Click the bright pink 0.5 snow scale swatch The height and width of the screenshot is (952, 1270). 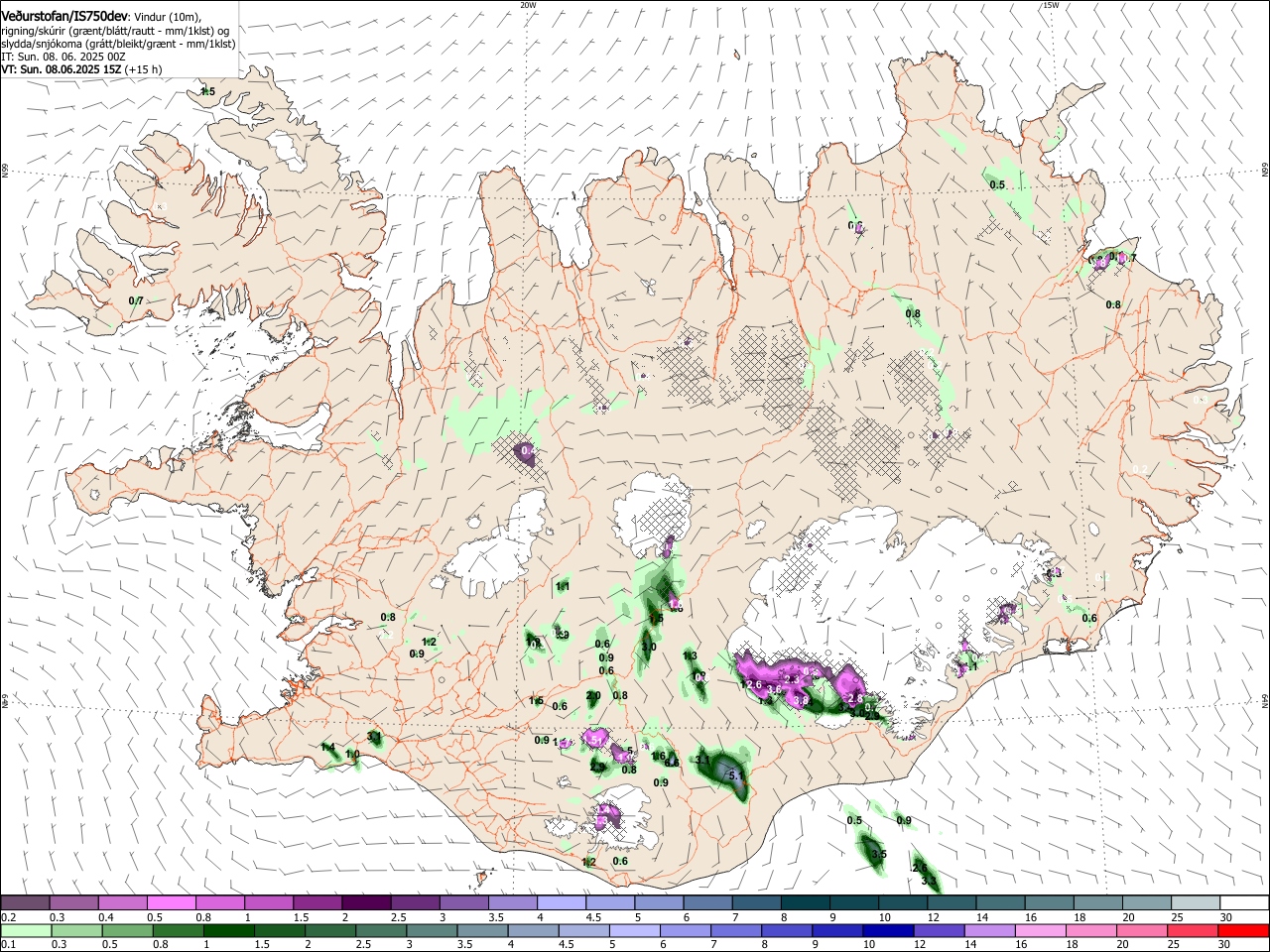pyautogui.click(x=172, y=902)
